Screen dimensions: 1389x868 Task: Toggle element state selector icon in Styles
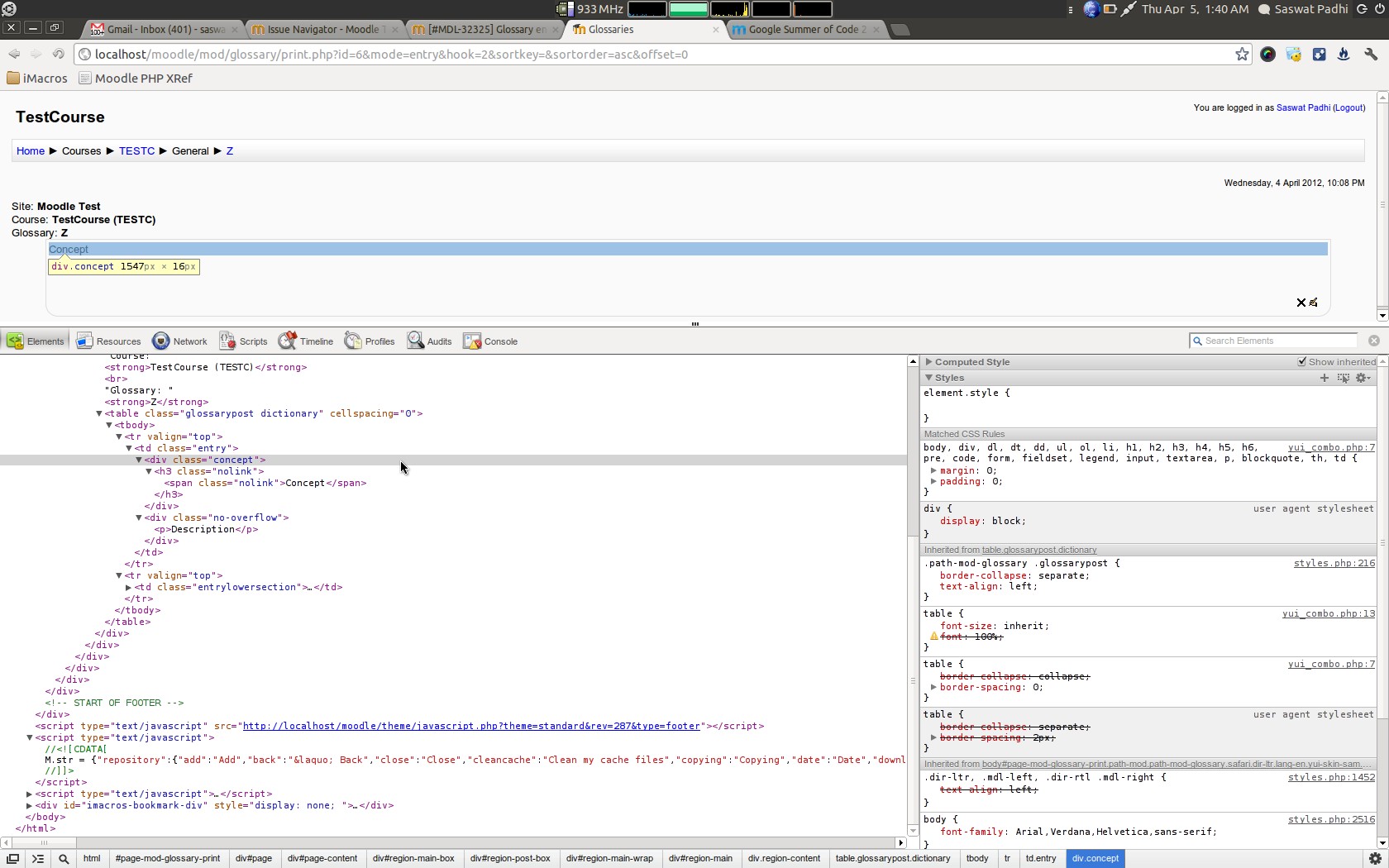[x=1344, y=378]
